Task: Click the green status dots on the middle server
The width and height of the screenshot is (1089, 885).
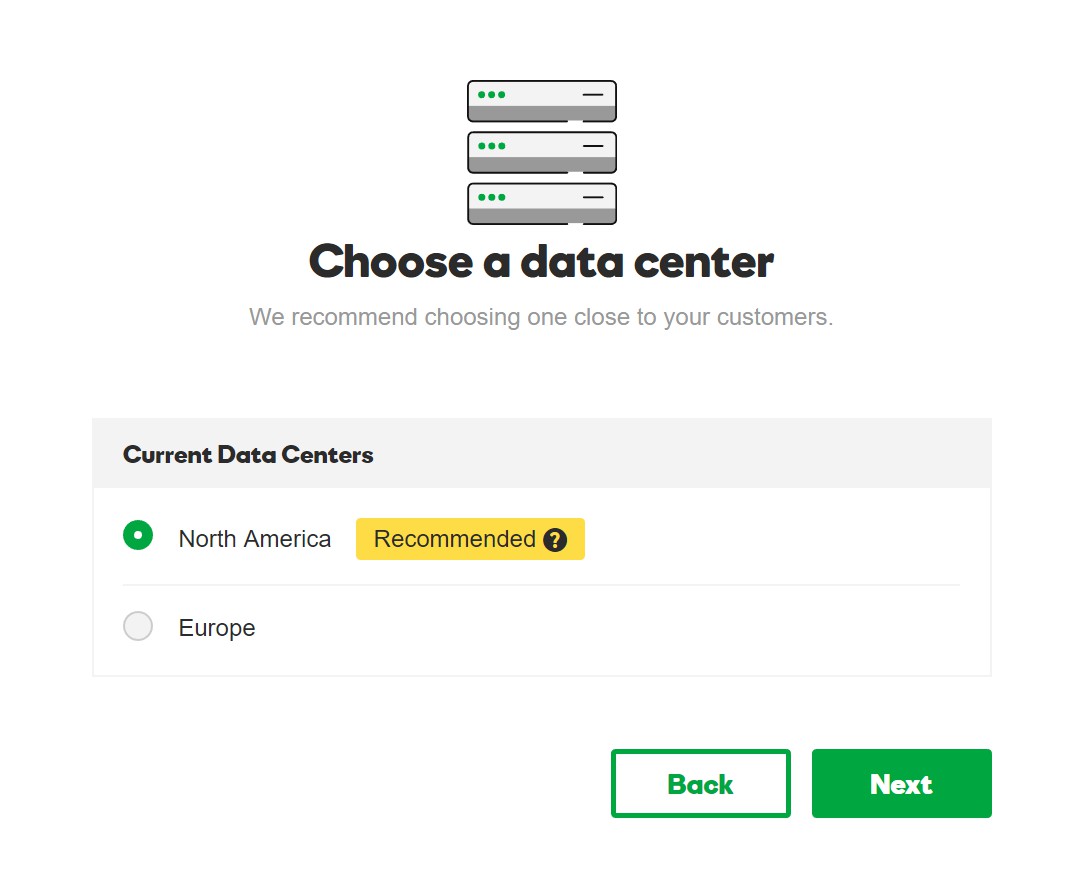Action: coord(492,146)
